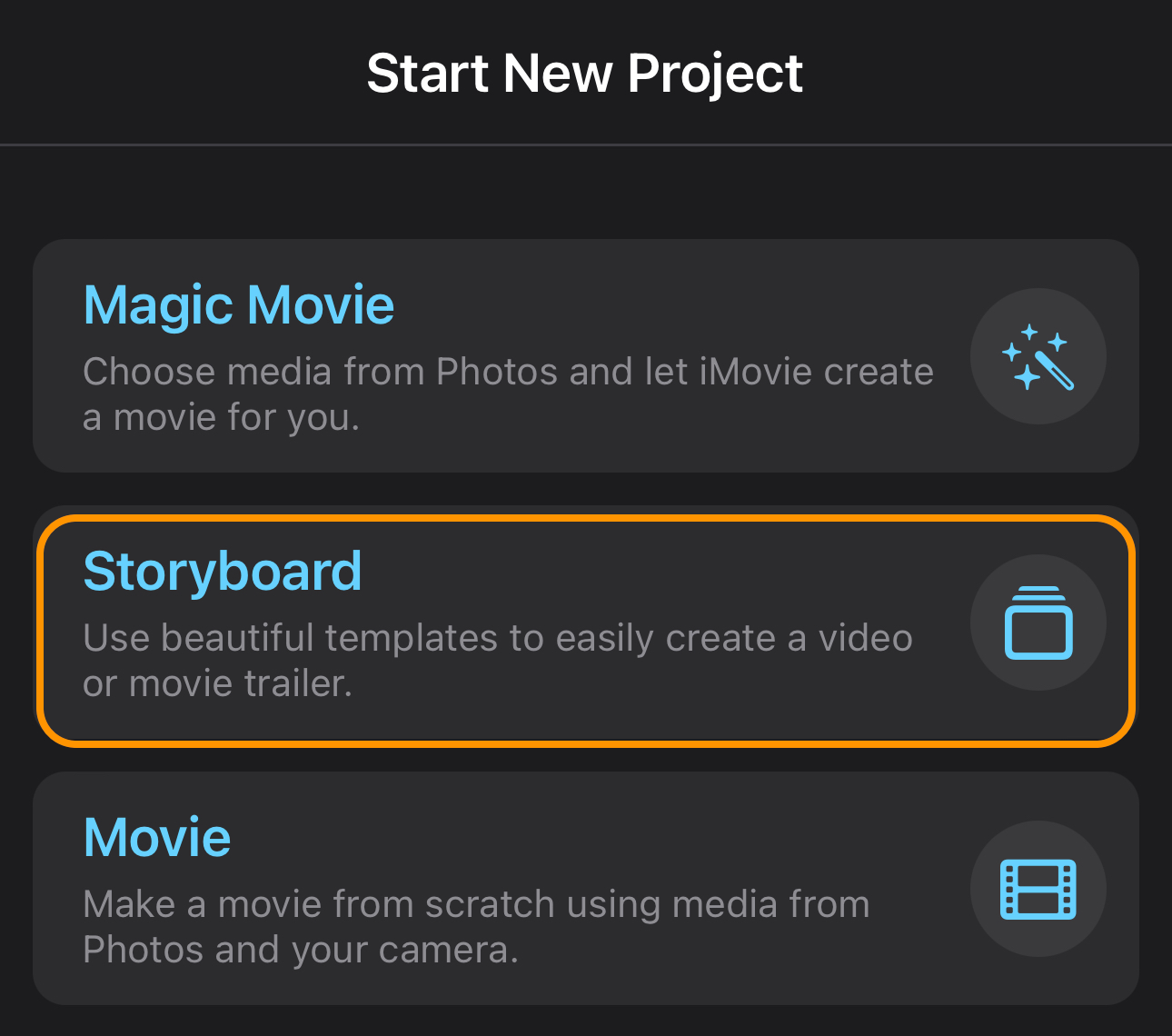
Task: Start a Movie project from scratch
Action: [586, 888]
